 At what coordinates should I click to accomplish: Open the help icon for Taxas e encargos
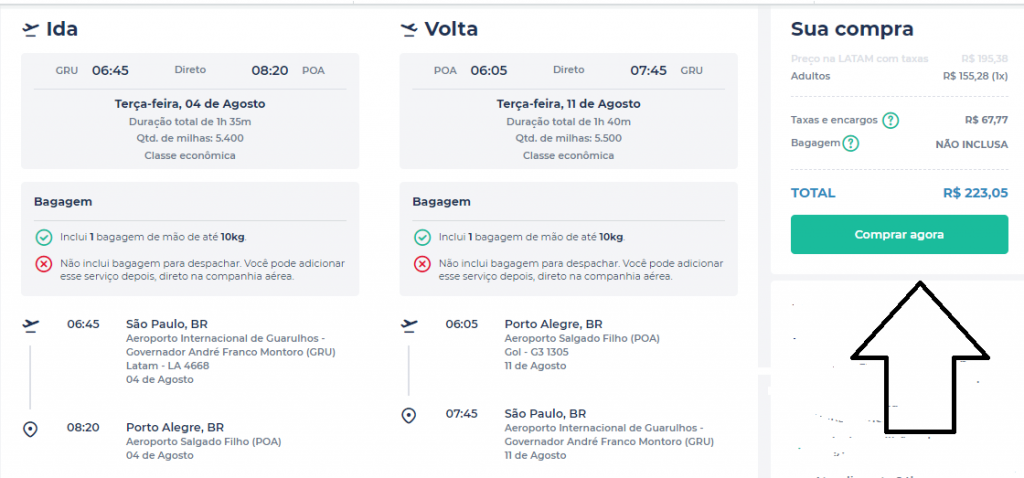[x=890, y=121]
